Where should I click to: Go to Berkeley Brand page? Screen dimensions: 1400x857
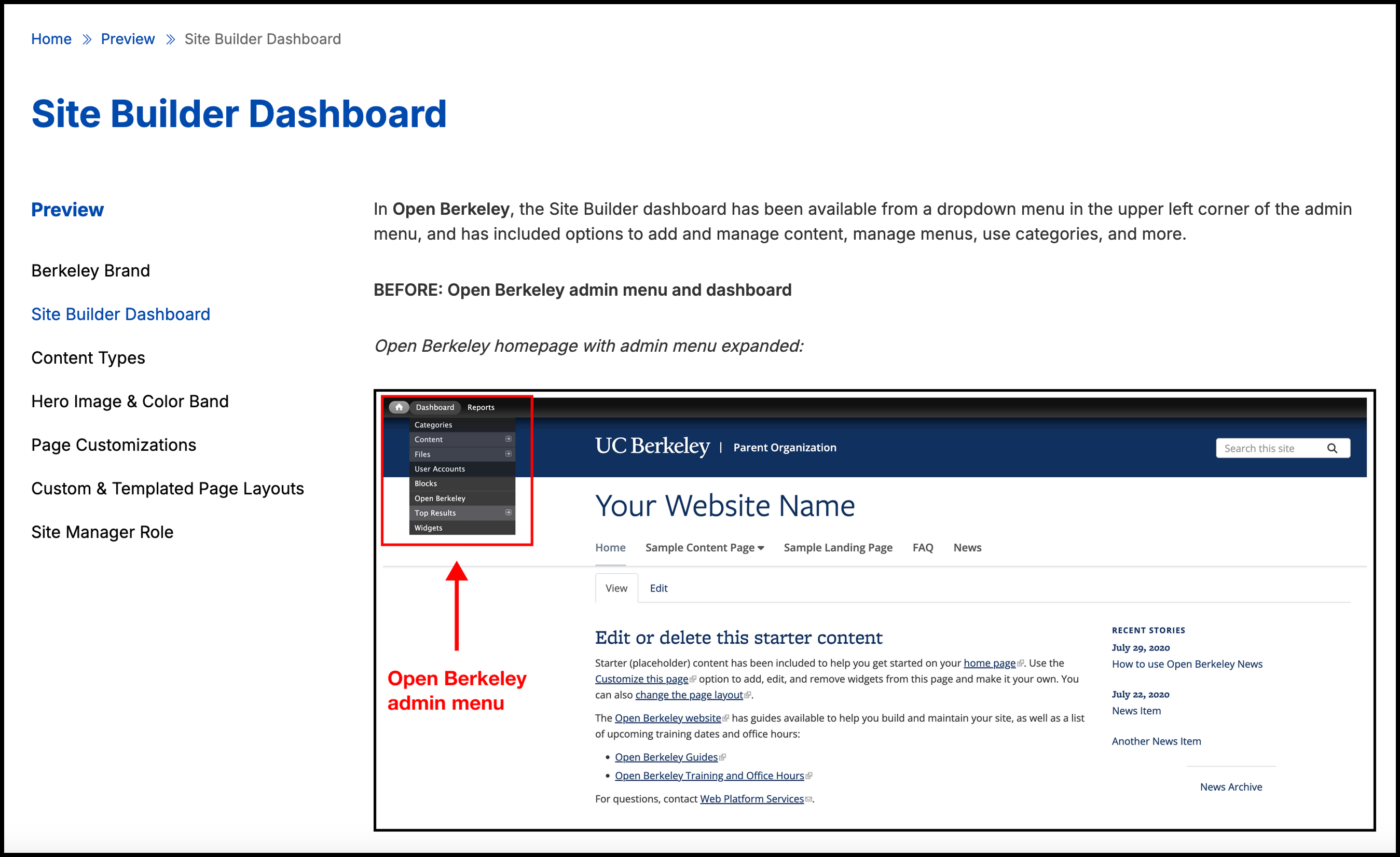90,270
